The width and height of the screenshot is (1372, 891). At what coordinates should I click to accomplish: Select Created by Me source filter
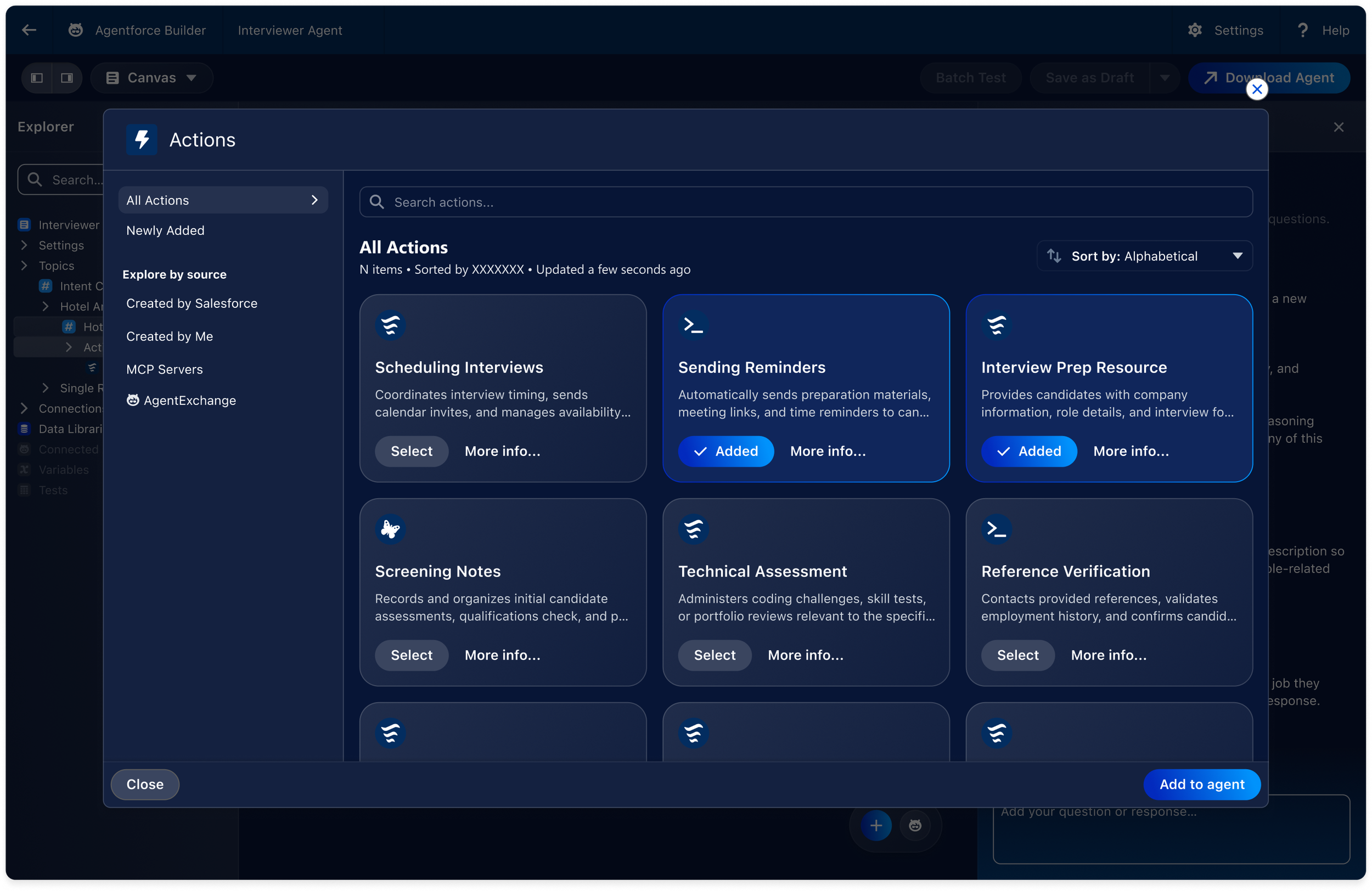click(170, 336)
